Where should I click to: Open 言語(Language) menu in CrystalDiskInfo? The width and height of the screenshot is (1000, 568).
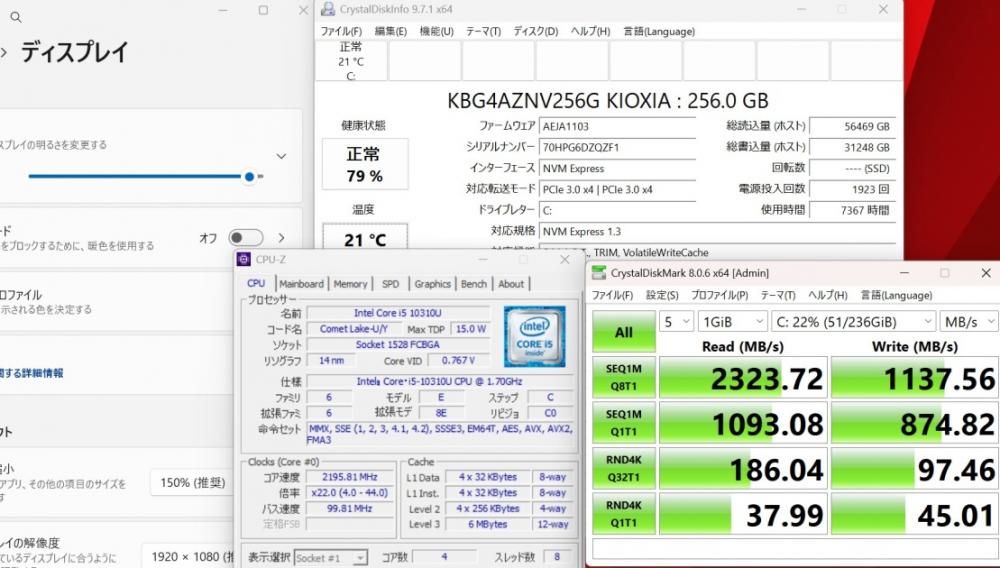(x=659, y=31)
